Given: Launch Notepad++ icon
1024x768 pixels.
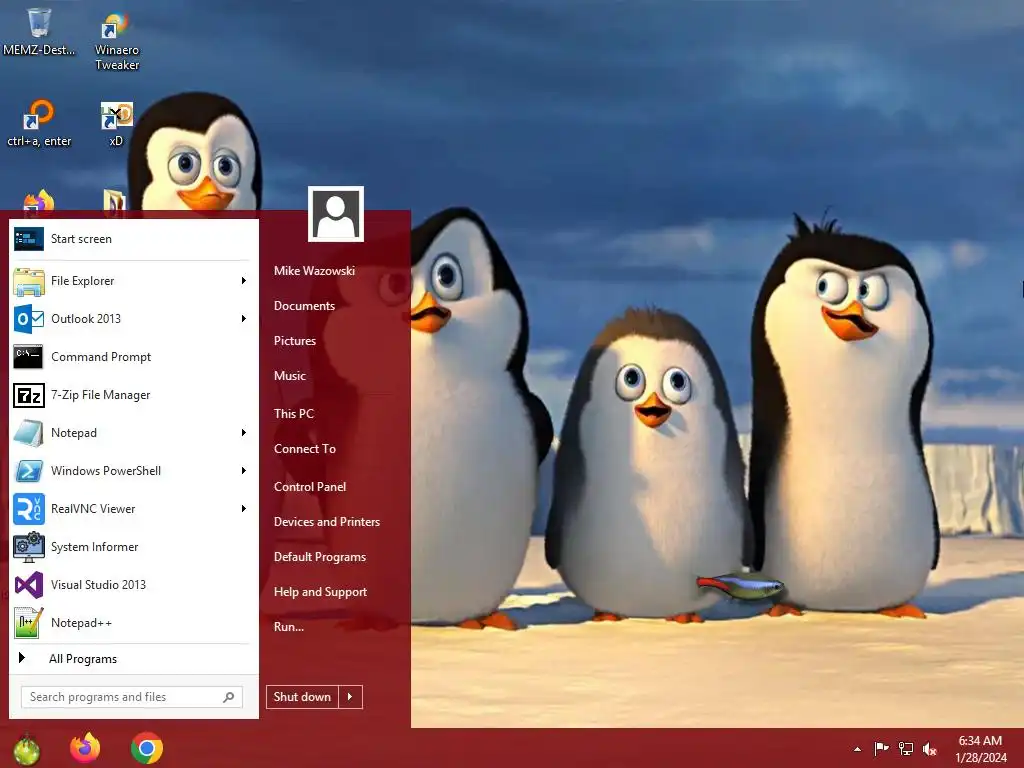Looking at the screenshot, I should click(x=29, y=622).
